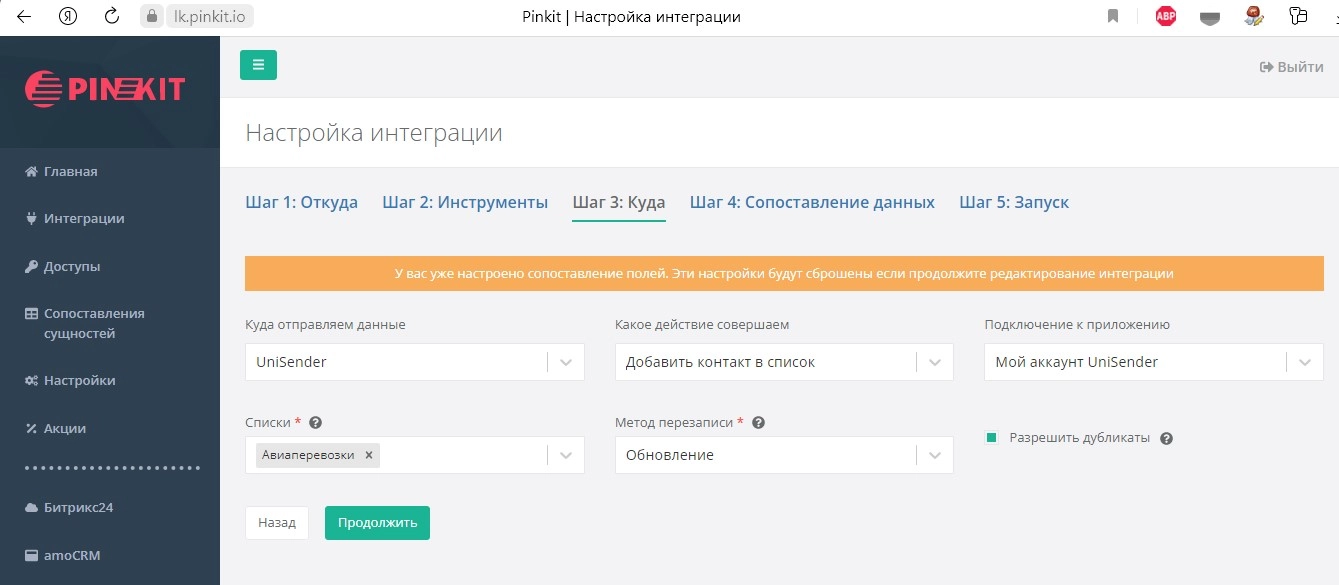Switch to Шаг 4: Сопоставление данных tab

(x=812, y=202)
